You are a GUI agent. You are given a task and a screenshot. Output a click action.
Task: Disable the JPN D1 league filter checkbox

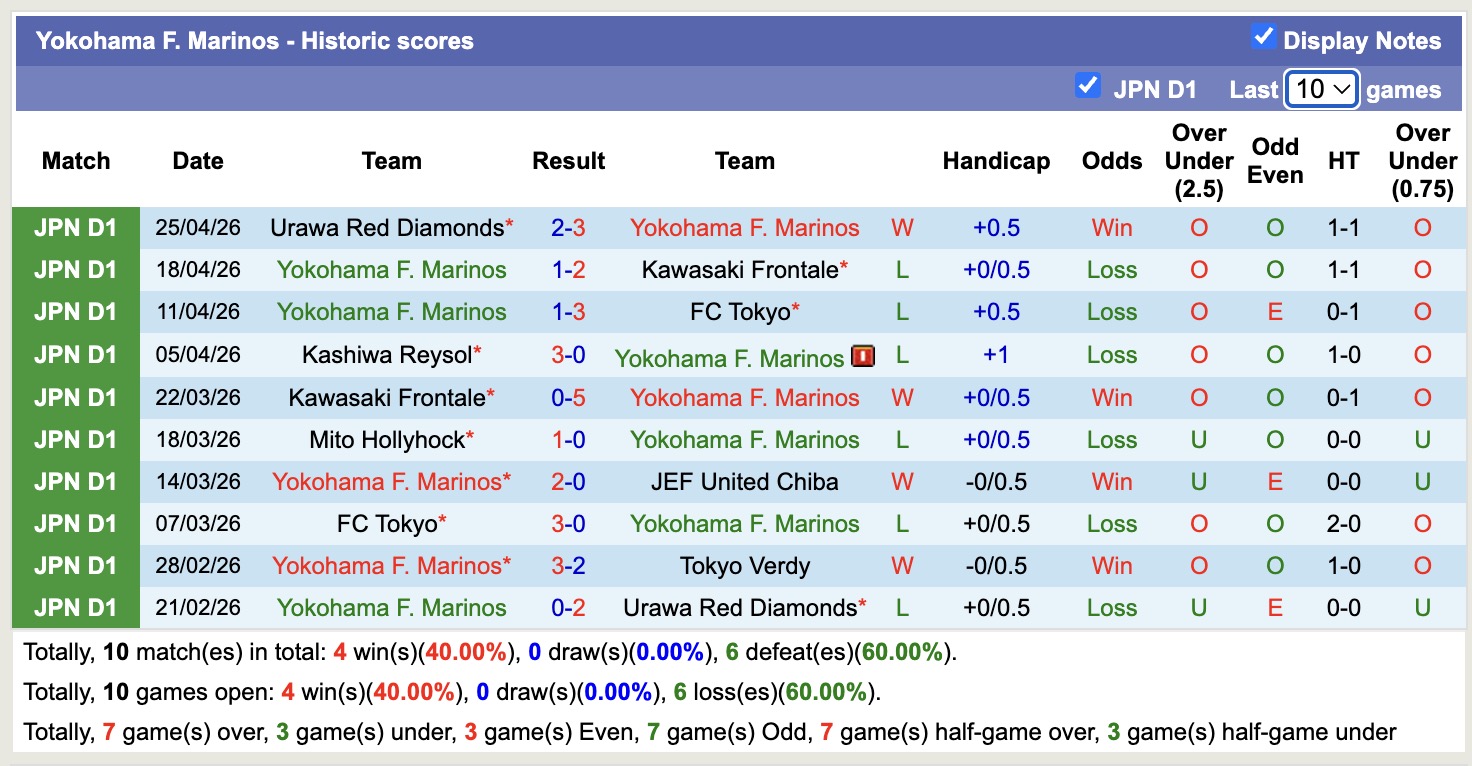tap(1088, 87)
